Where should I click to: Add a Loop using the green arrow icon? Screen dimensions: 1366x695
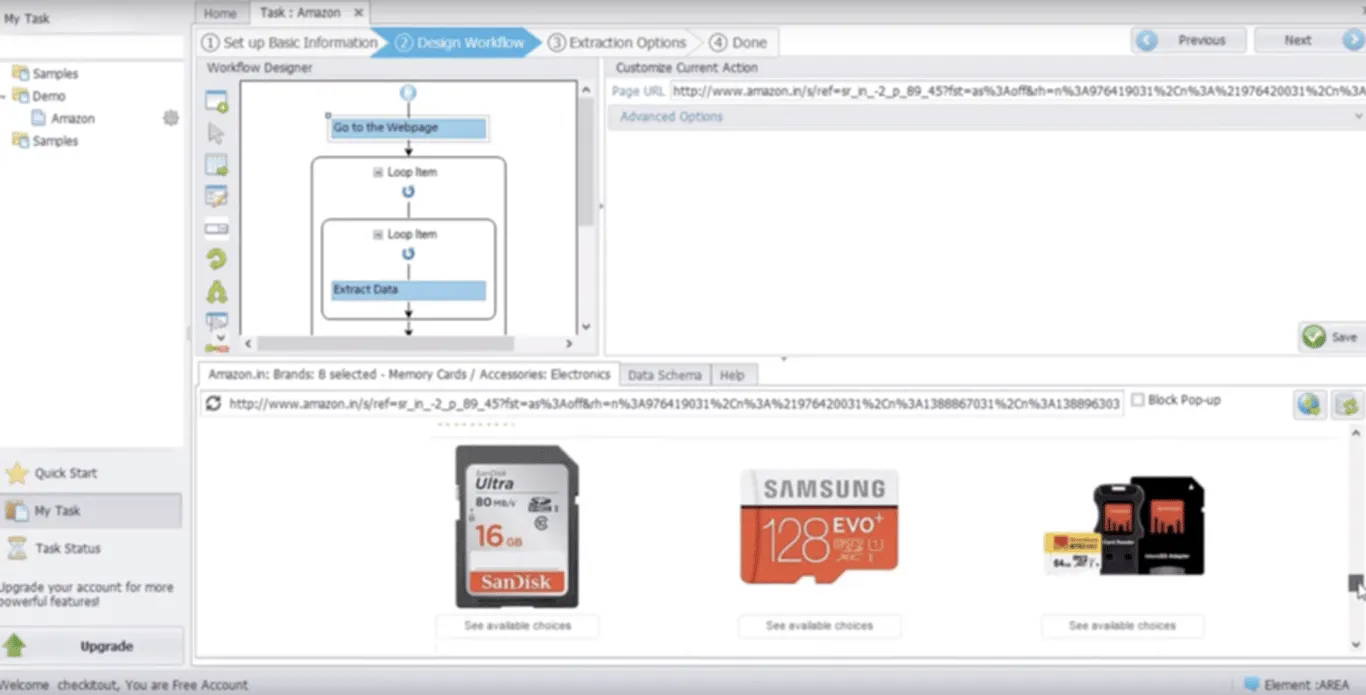(x=216, y=260)
